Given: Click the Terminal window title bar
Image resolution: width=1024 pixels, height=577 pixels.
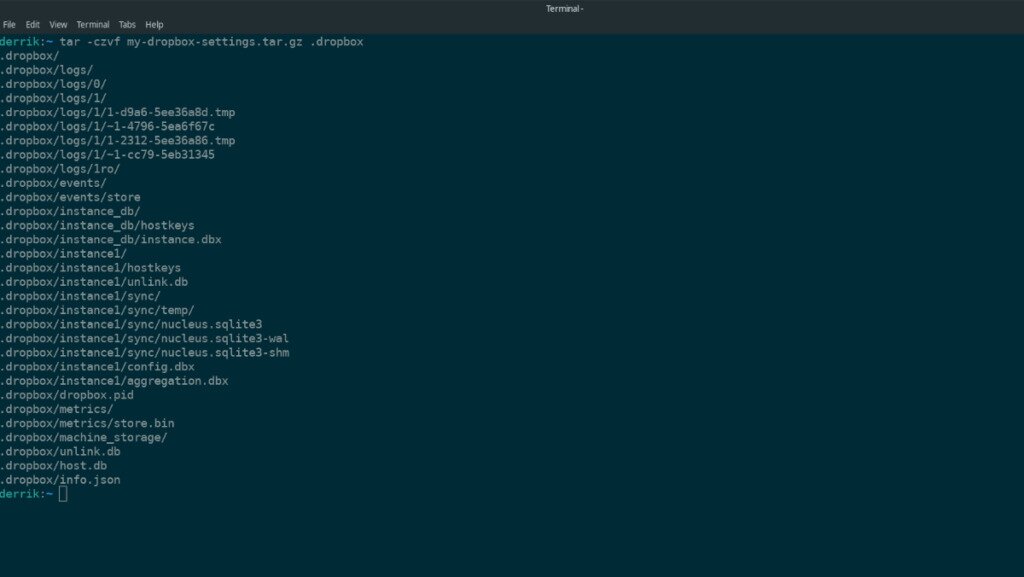Looking at the screenshot, I should point(563,8).
